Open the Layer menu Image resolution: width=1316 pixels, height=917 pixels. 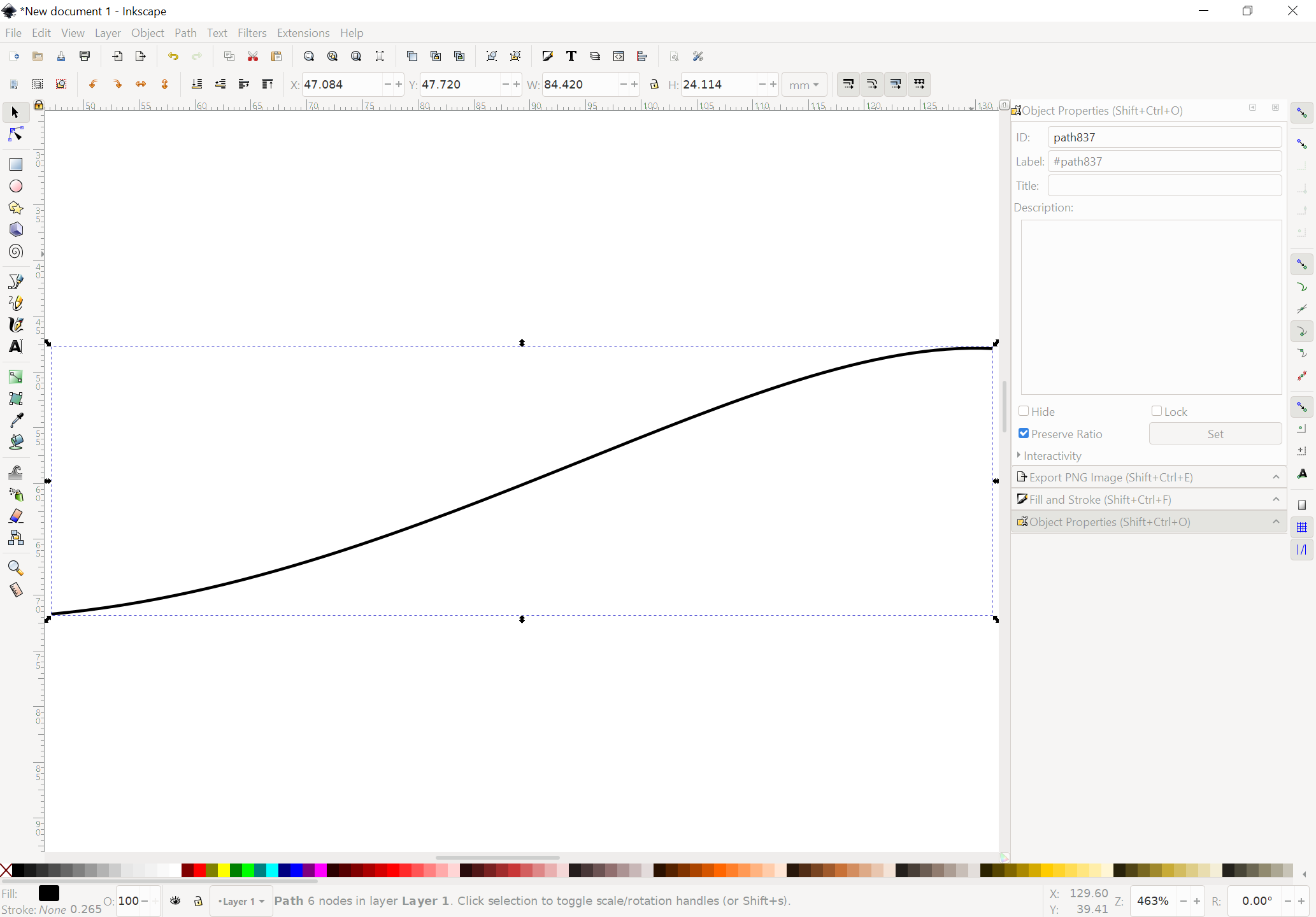108,32
